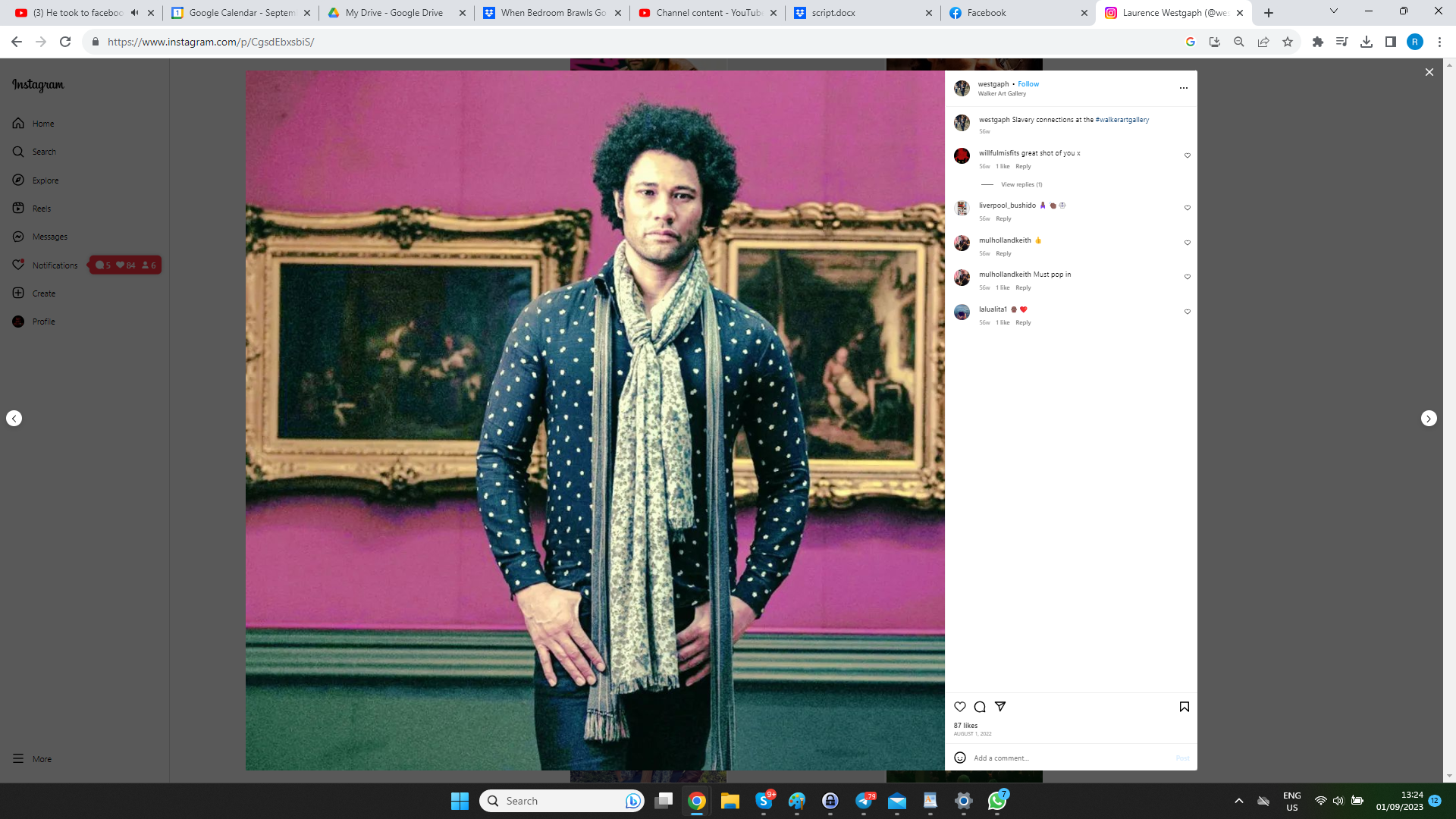Click Create in the Instagram sidebar

pyautogui.click(x=34, y=293)
